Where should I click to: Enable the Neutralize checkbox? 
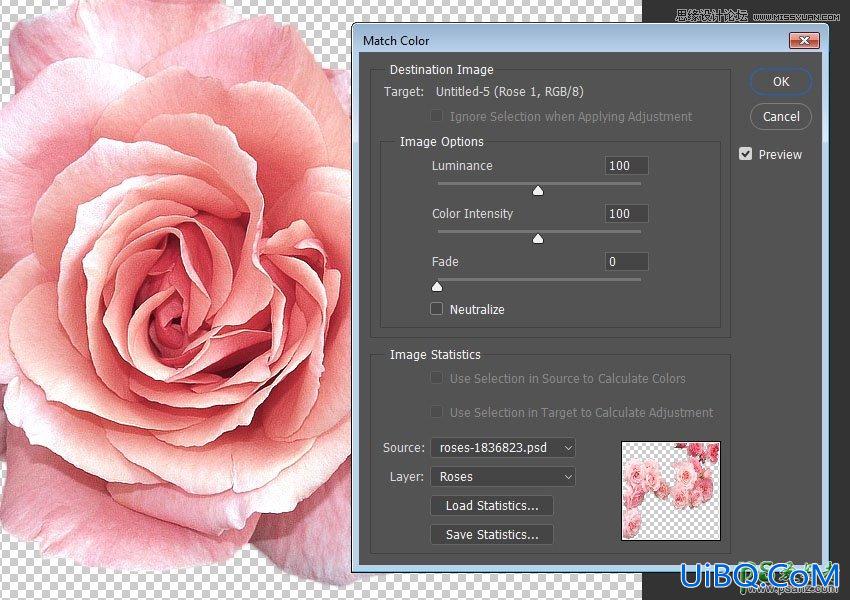436,309
